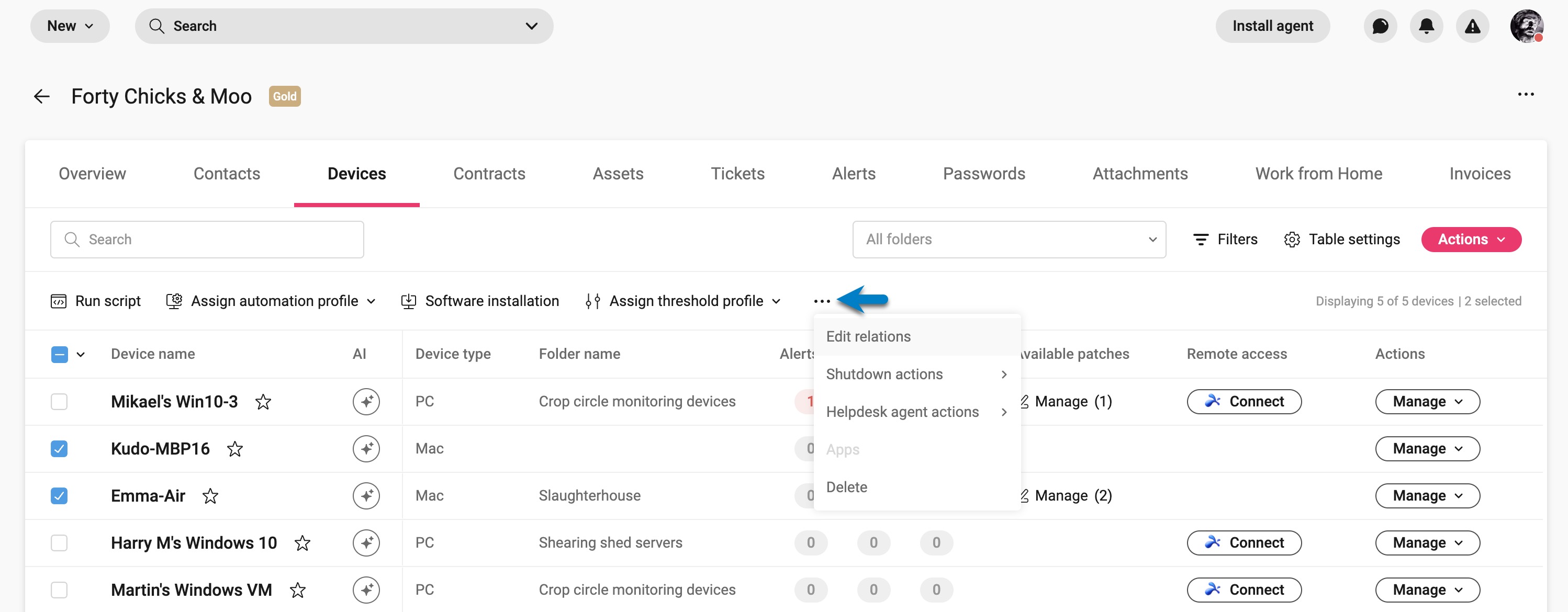Click the AI sparkle icon for Mikael's Win10-3
Image resolution: width=1568 pixels, height=612 pixels.
point(366,402)
